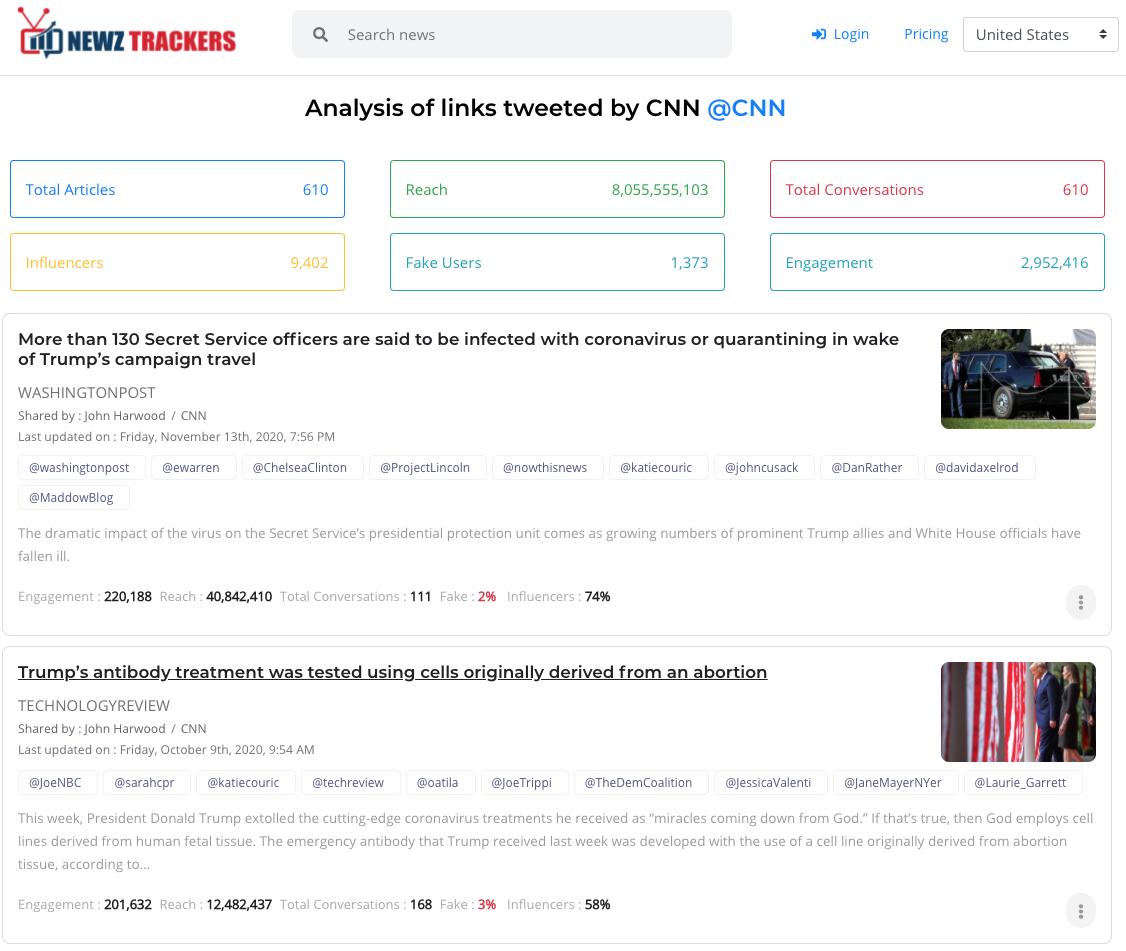Click the 220,188 engagement value
The image size is (1126, 951).
pos(128,597)
